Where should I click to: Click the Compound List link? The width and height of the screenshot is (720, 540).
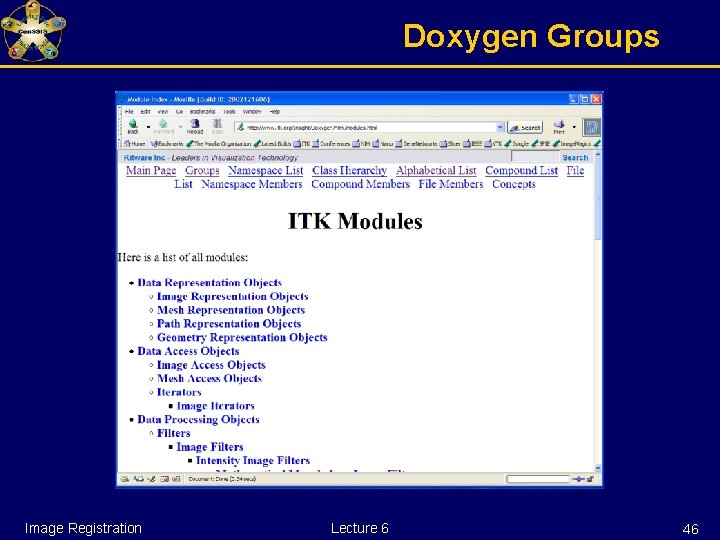click(x=522, y=170)
